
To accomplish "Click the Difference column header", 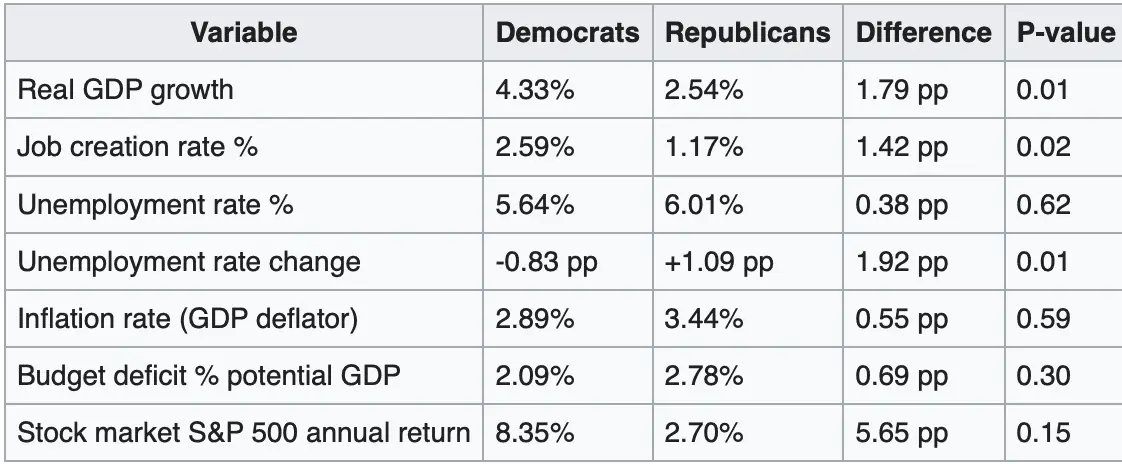I will [923, 33].
